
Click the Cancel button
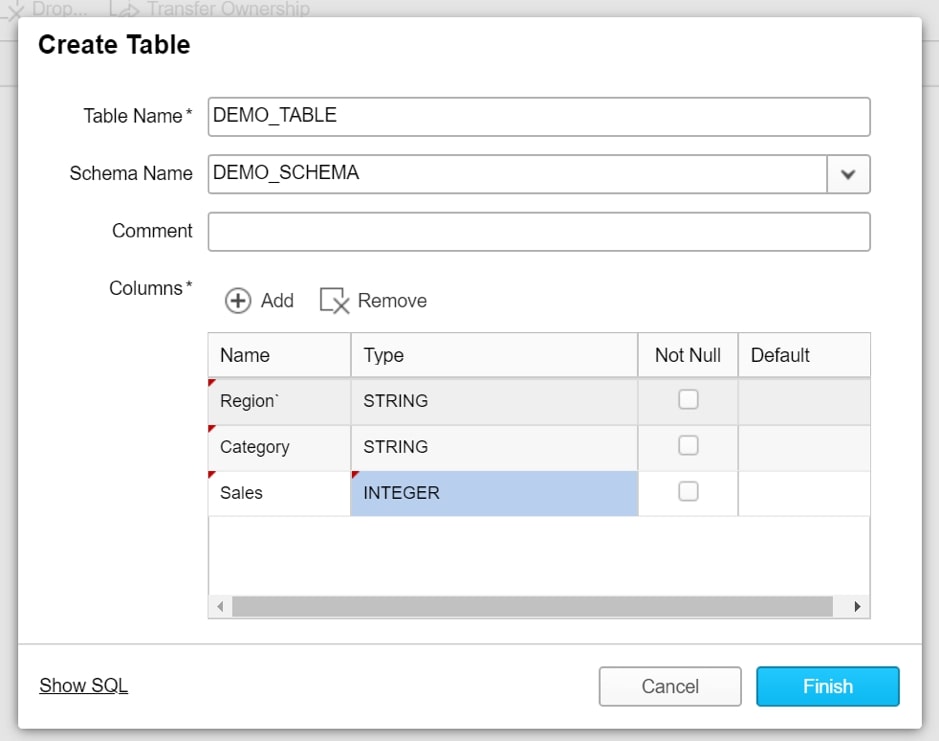tap(670, 686)
